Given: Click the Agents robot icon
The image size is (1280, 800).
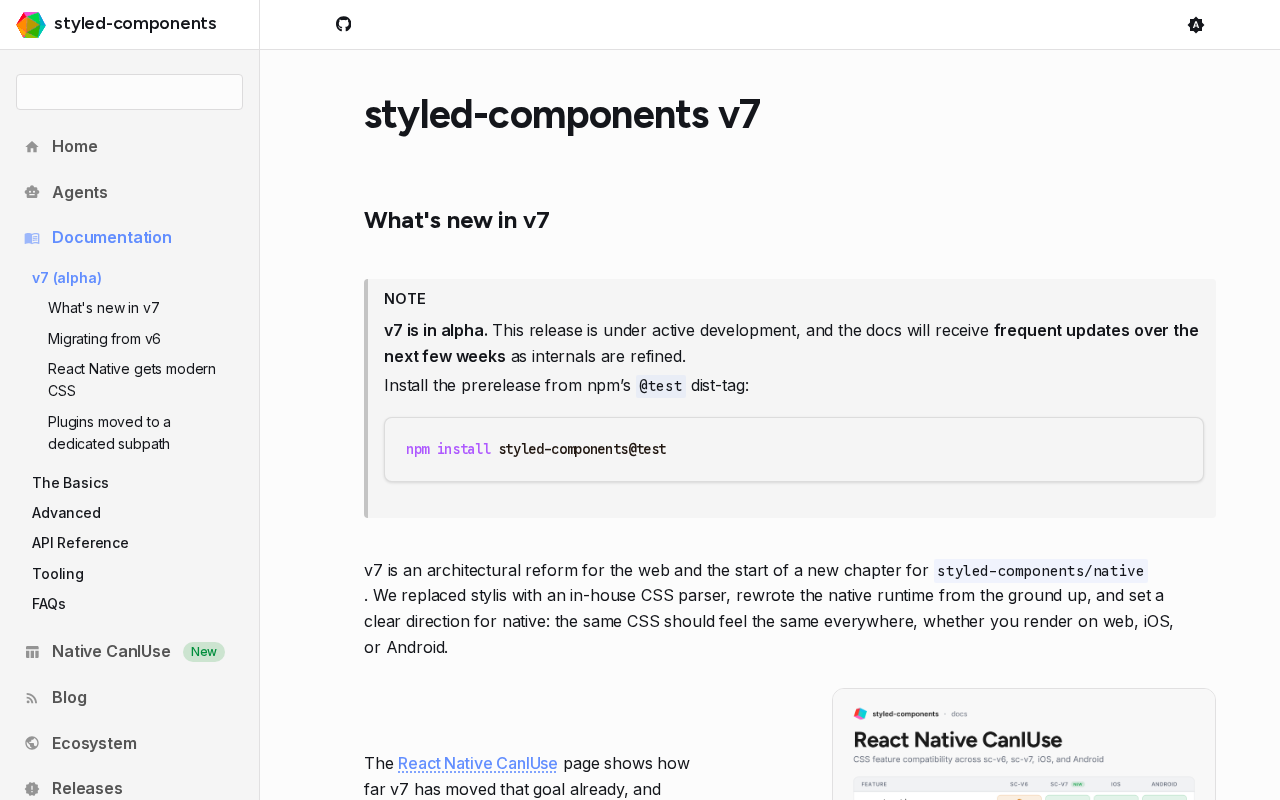Looking at the screenshot, I should click(32, 192).
